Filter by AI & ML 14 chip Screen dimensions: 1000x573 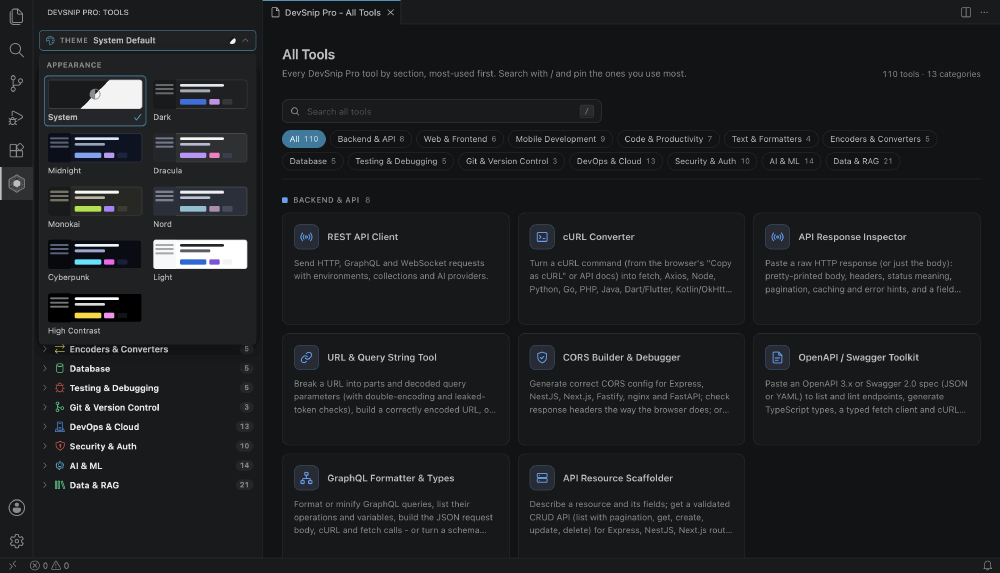(791, 161)
